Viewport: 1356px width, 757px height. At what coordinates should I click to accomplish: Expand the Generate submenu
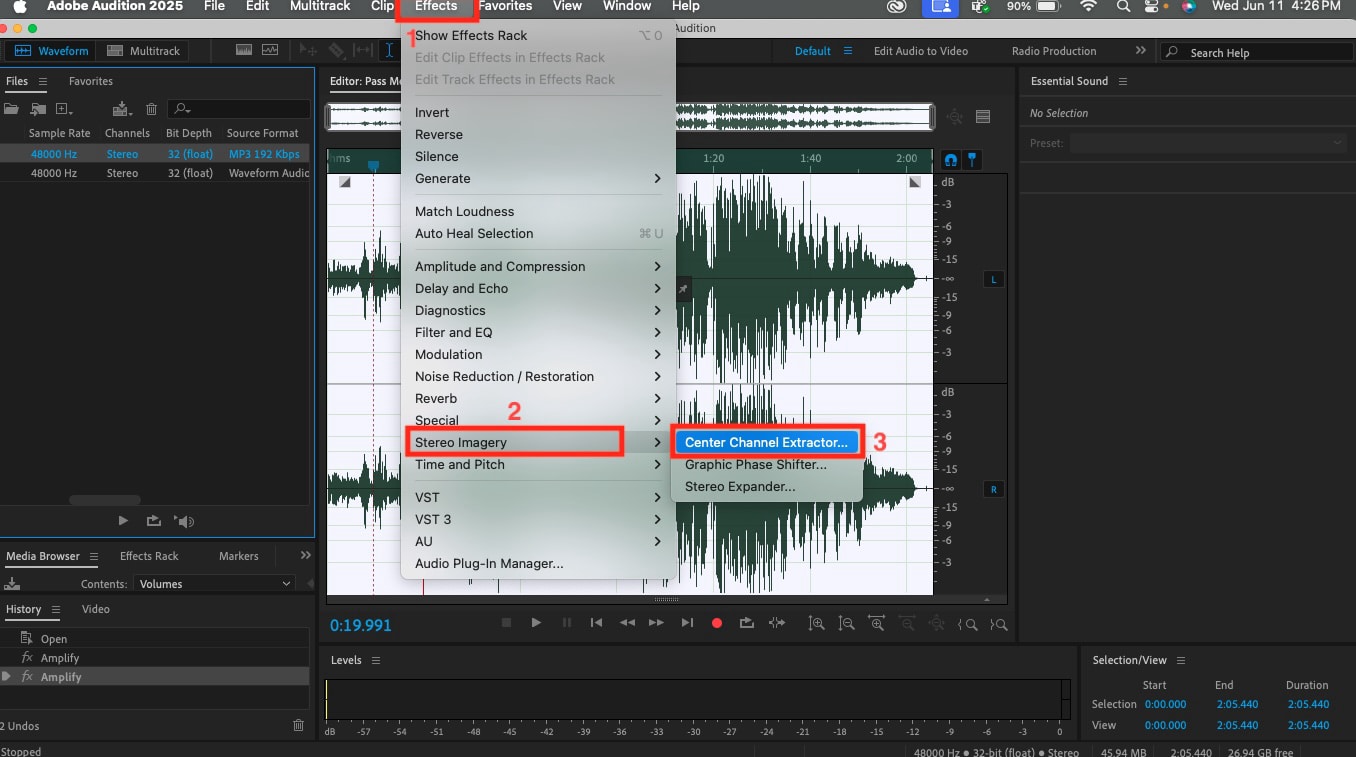[539, 178]
